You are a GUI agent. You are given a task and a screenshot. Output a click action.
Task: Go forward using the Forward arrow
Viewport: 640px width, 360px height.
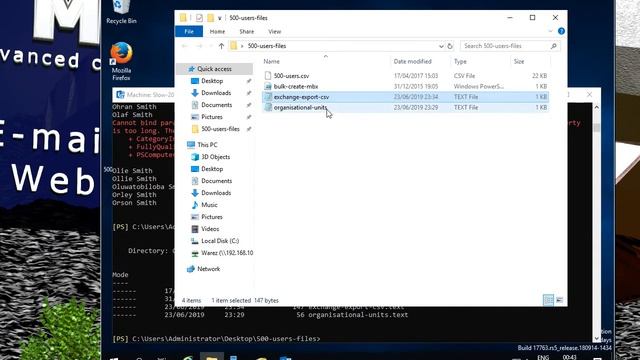199,46
